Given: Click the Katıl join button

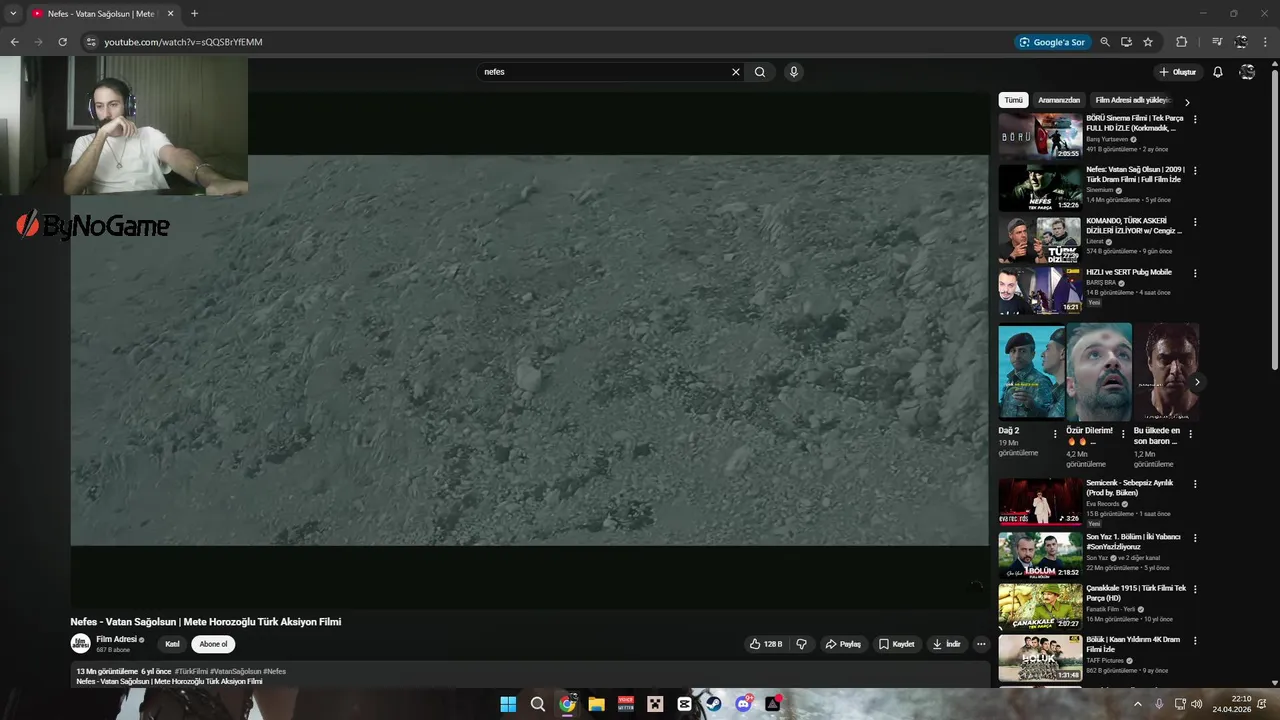Looking at the screenshot, I should click(172, 644).
